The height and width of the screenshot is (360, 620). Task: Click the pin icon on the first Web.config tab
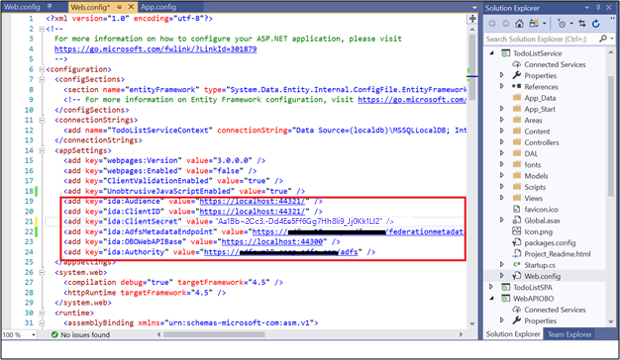pyautogui.click(x=49, y=6)
